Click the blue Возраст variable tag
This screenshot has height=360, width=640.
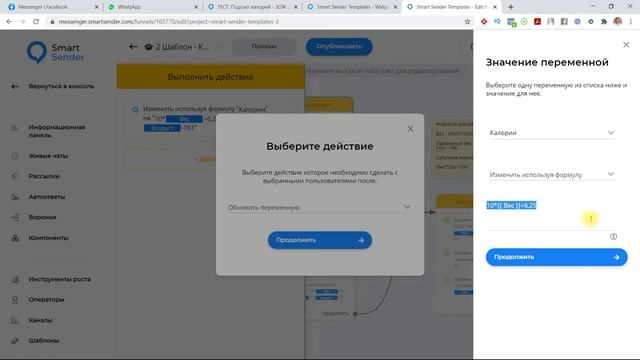point(162,128)
